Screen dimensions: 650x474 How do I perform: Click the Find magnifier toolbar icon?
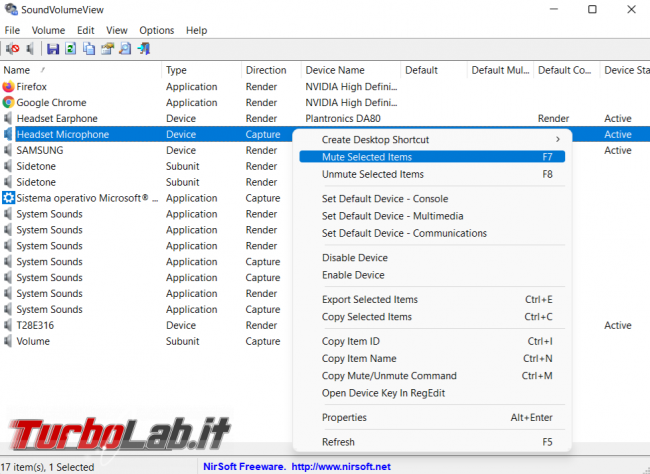point(125,49)
